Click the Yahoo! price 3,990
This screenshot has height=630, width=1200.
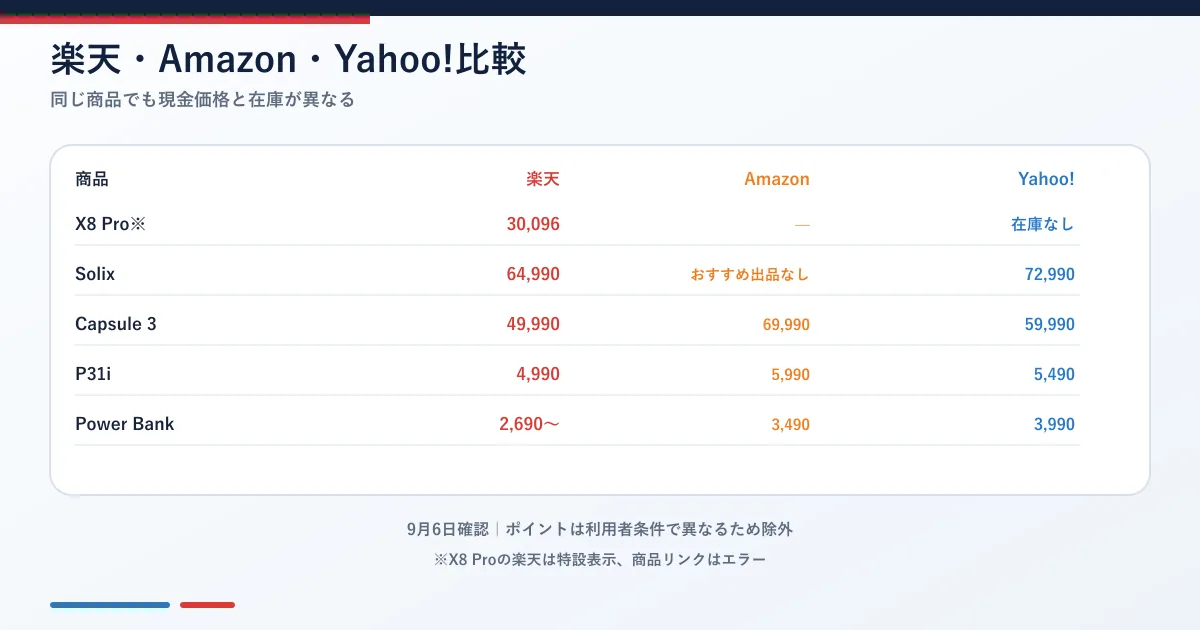coord(1055,424)
